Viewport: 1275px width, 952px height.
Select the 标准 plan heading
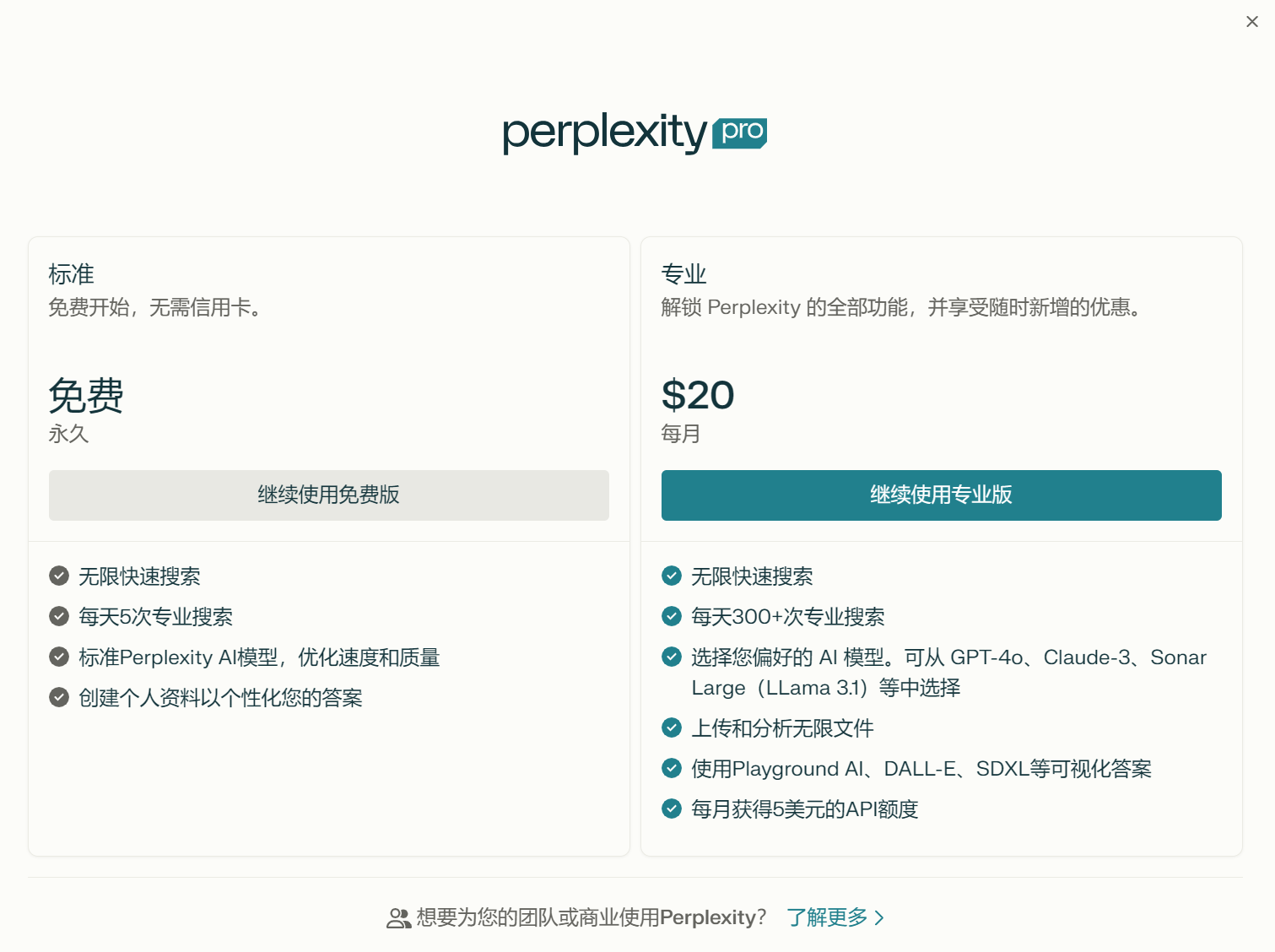(72, 274)
